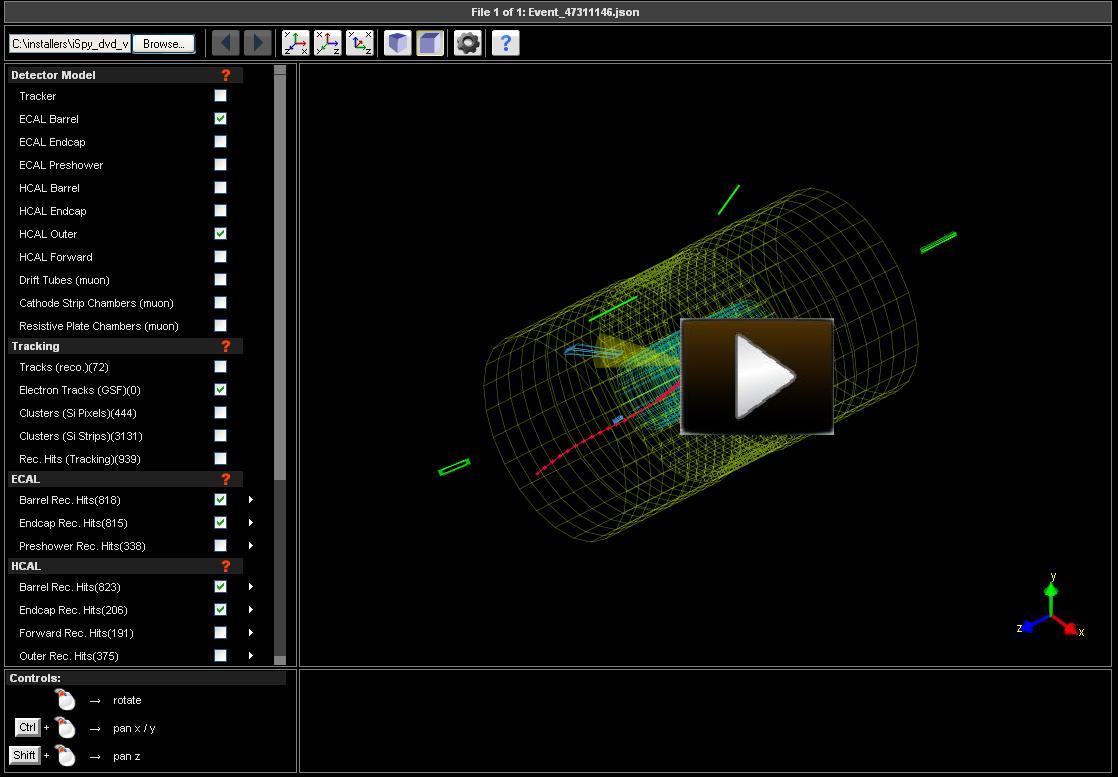Expand ECAL Barrel Rec. Hits arrow
1118x777 pixels.
(x=251, y=500)
